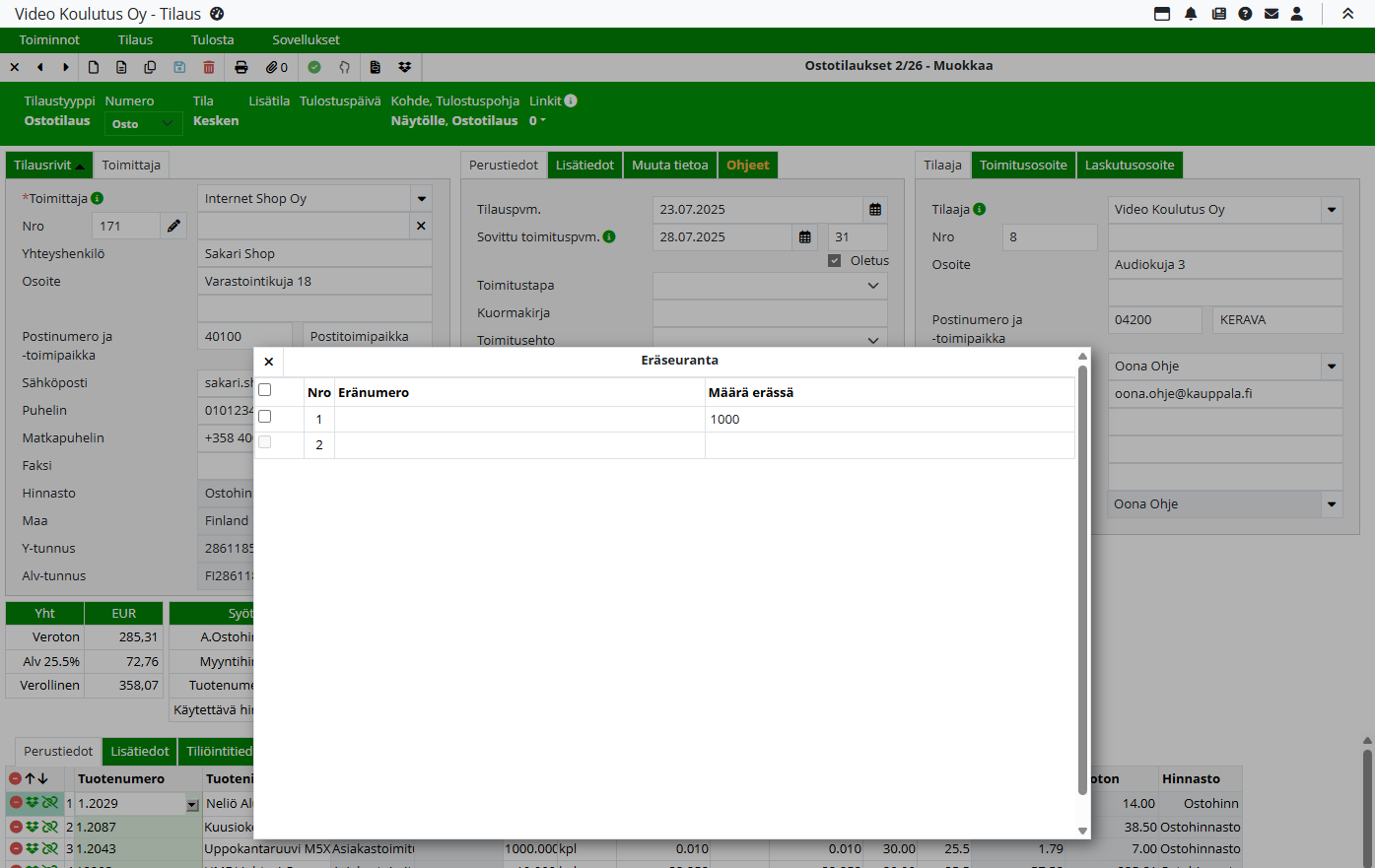
Task: Click the red trash delete icon
Action: click(209, 67)
